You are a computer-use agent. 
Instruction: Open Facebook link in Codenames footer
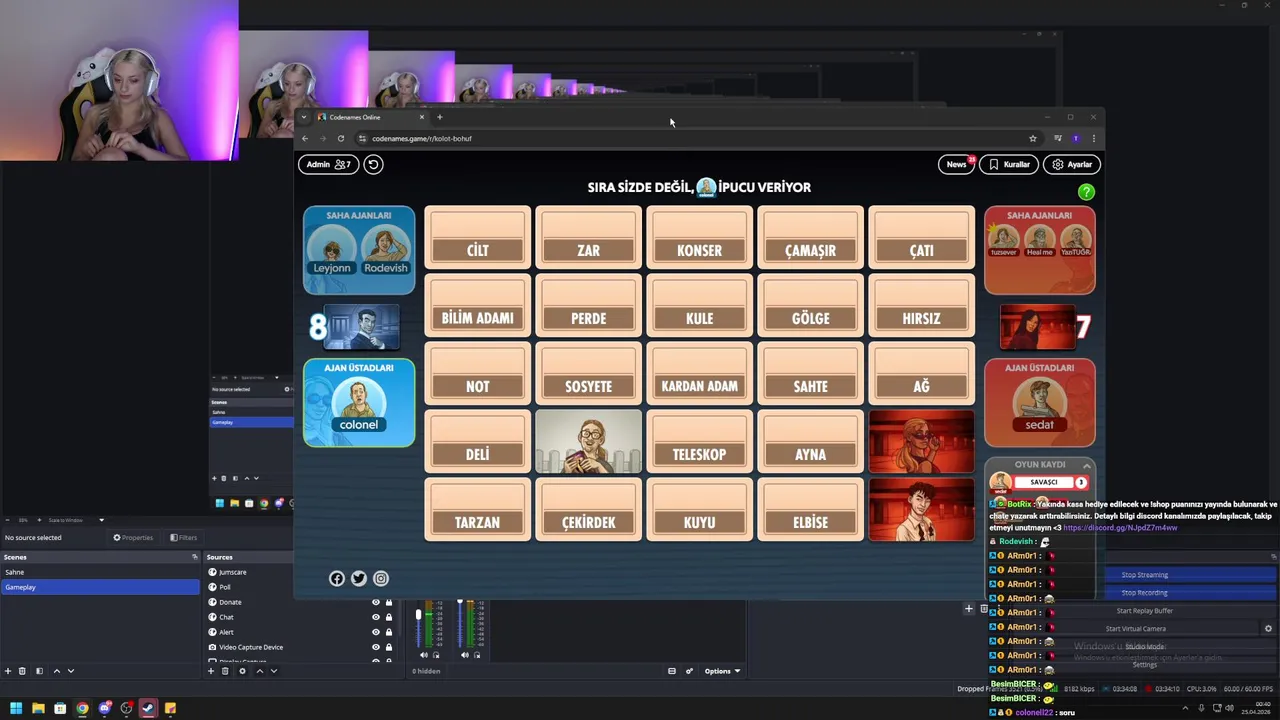337,578
